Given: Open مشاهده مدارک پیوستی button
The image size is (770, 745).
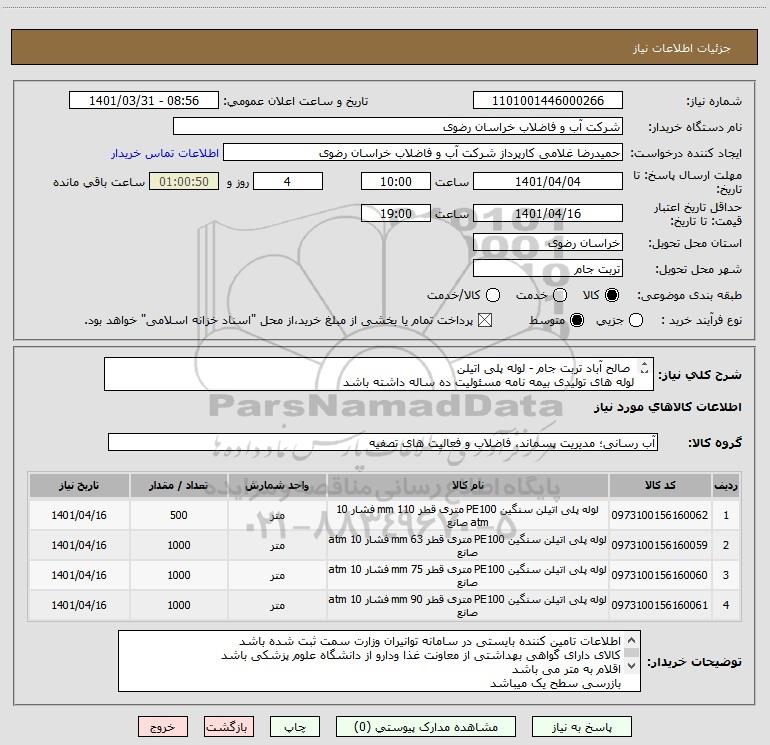Looking at the screenshot, I should tap(426, 727).
